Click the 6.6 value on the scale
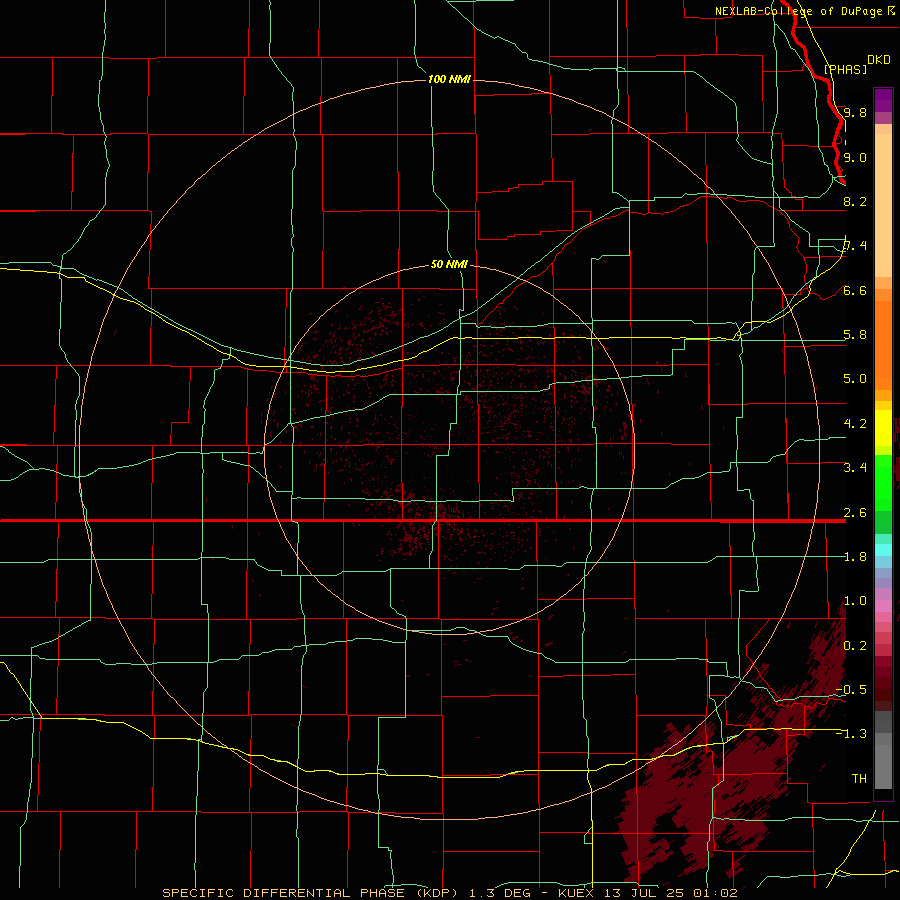 pyautogui.click(x=855, y=290)
